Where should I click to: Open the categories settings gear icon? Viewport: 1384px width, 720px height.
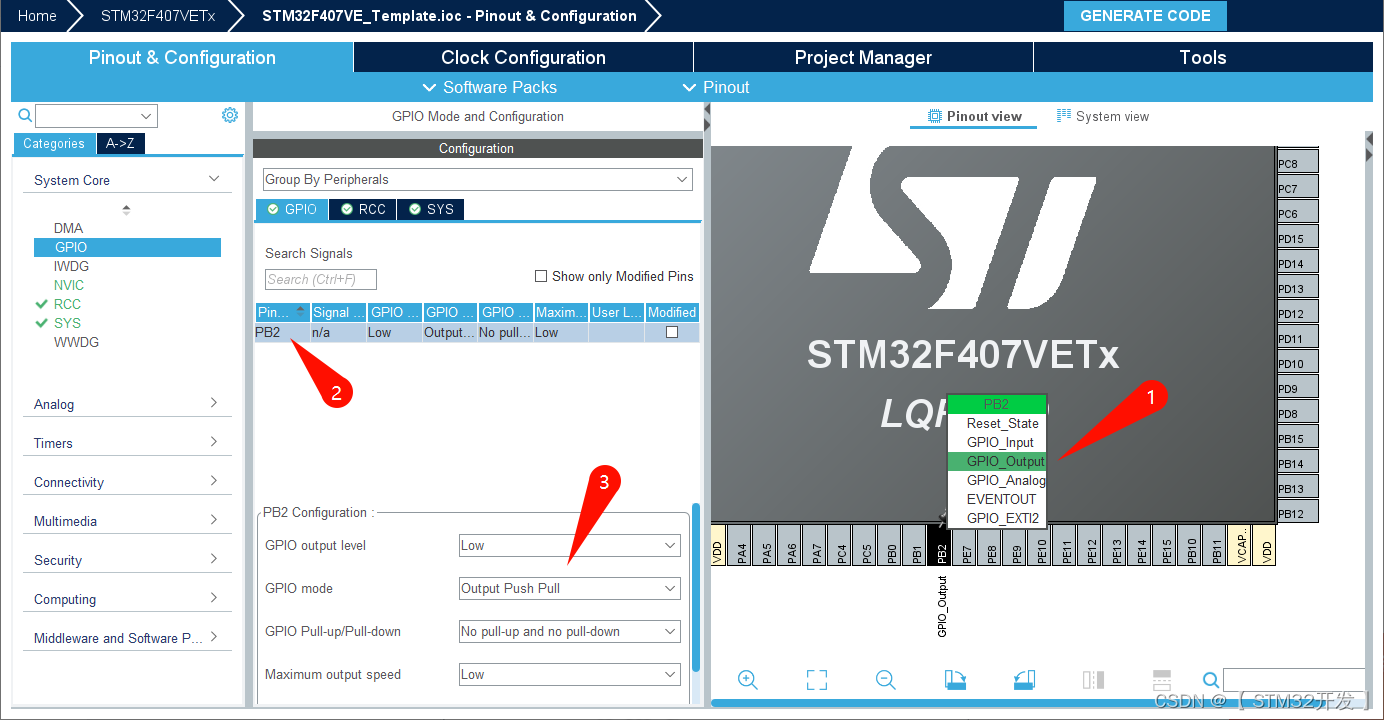(x=230, y=115)
